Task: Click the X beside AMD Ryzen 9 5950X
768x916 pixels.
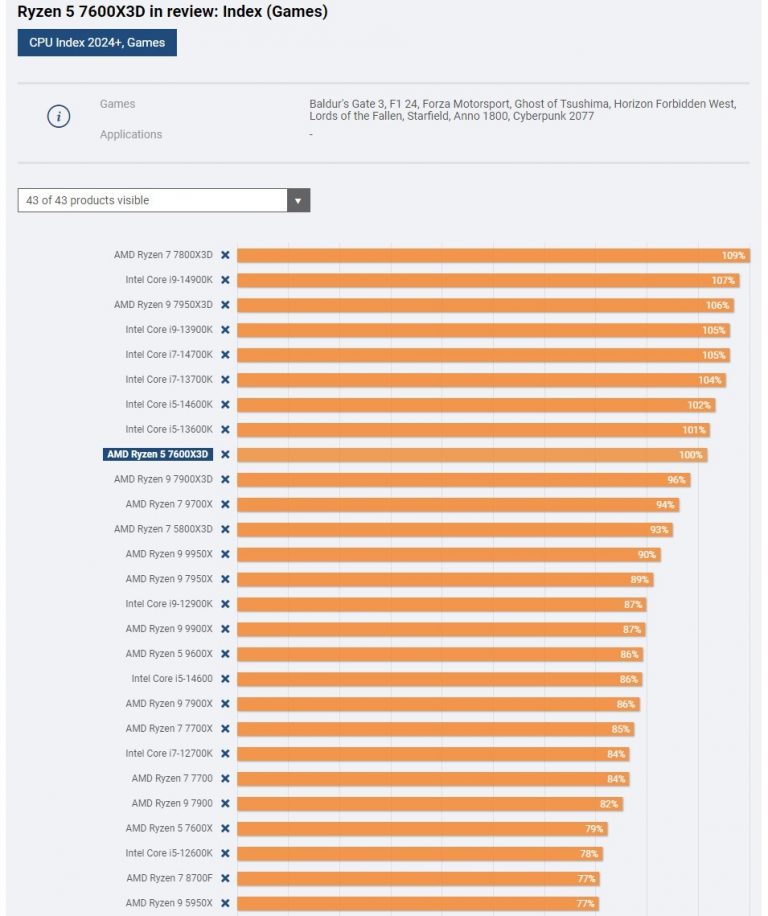Action: (225, 903)
